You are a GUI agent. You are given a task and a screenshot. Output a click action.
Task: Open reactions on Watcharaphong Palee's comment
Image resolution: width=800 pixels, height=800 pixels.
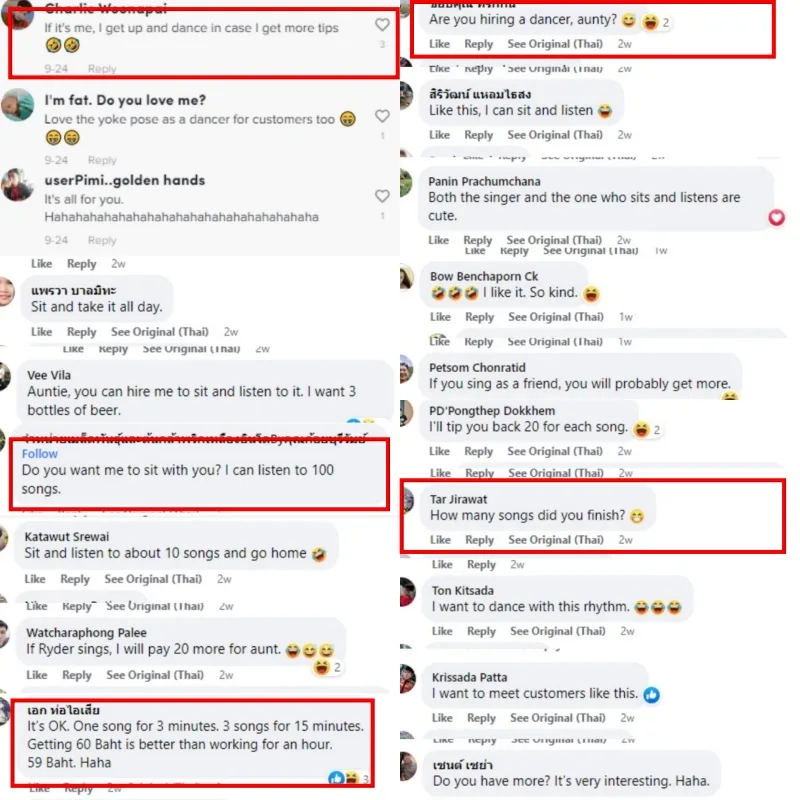pyautogui.click(x=327, y=667)
